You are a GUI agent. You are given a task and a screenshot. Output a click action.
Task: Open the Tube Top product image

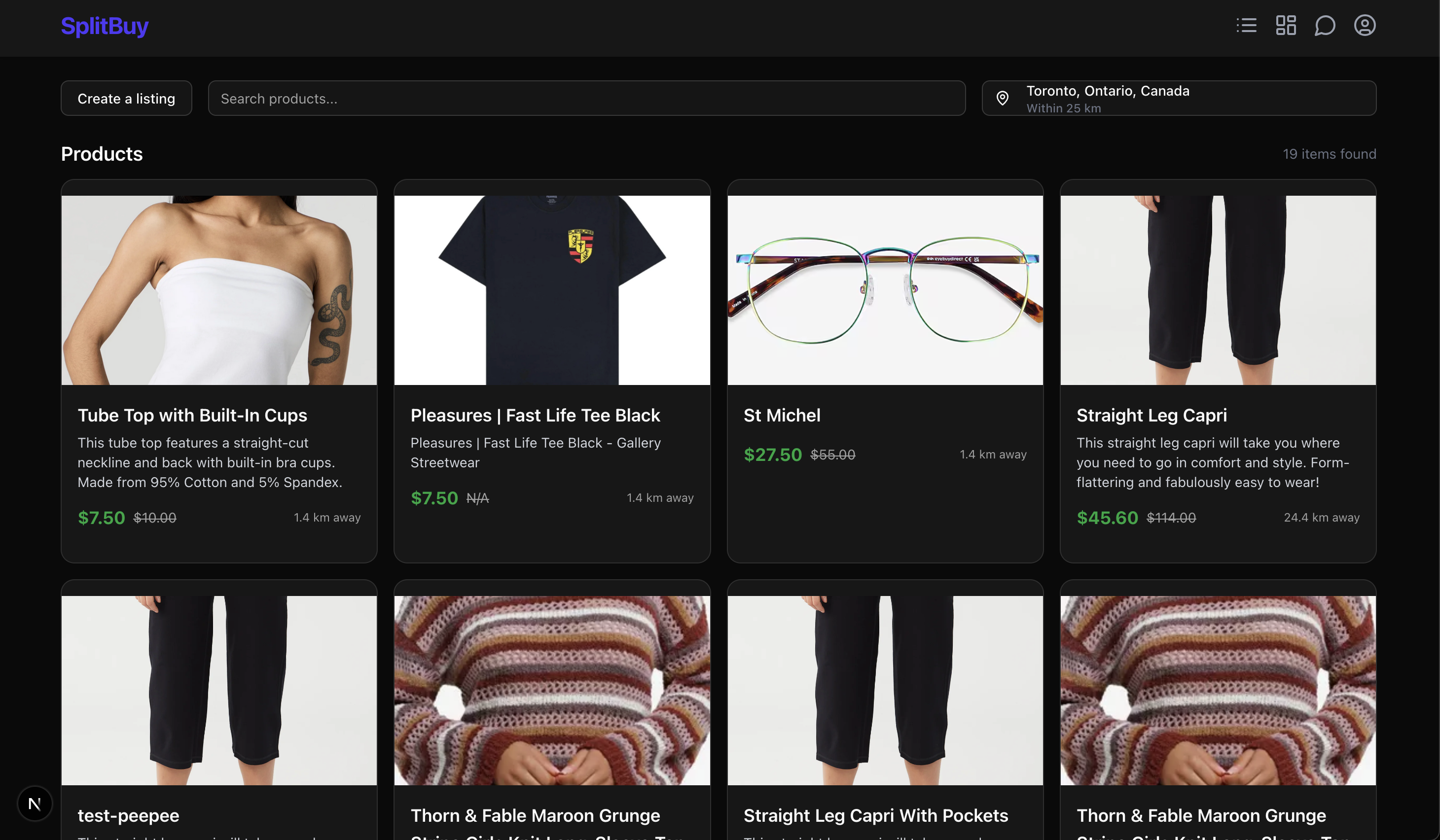tap(219, 290)
